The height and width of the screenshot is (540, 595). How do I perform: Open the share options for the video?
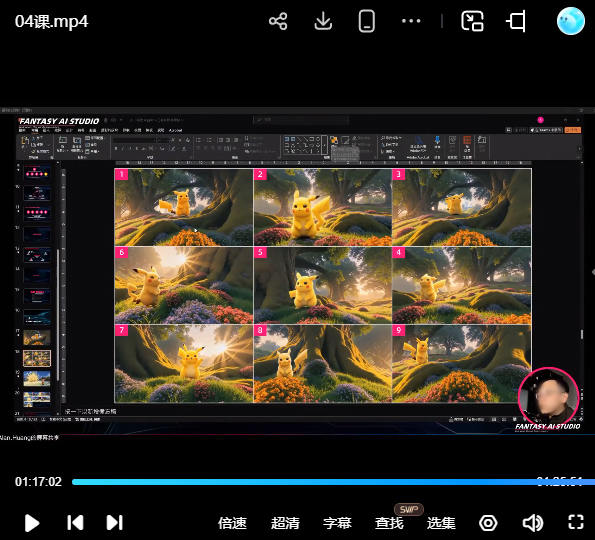coord(278,21)
